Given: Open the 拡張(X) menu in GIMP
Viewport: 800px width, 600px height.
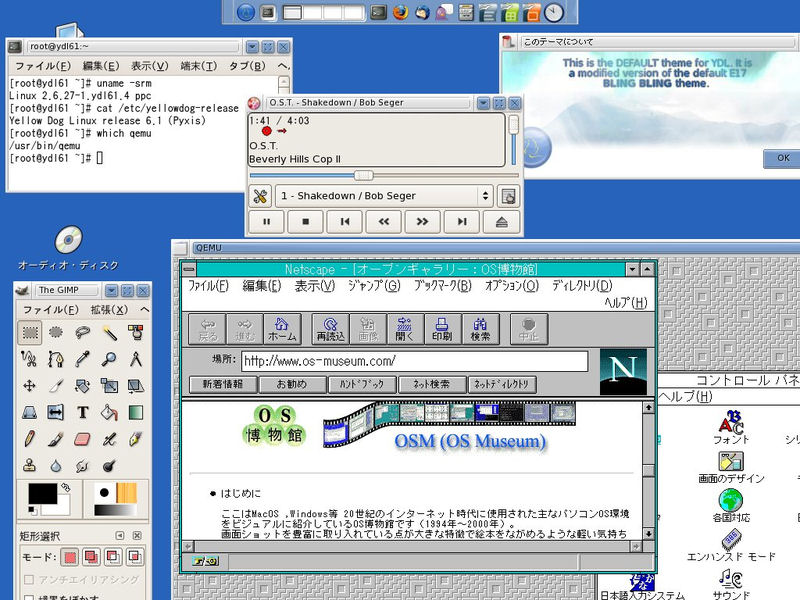Looking at the screenshot, I should tap(109, 310).
